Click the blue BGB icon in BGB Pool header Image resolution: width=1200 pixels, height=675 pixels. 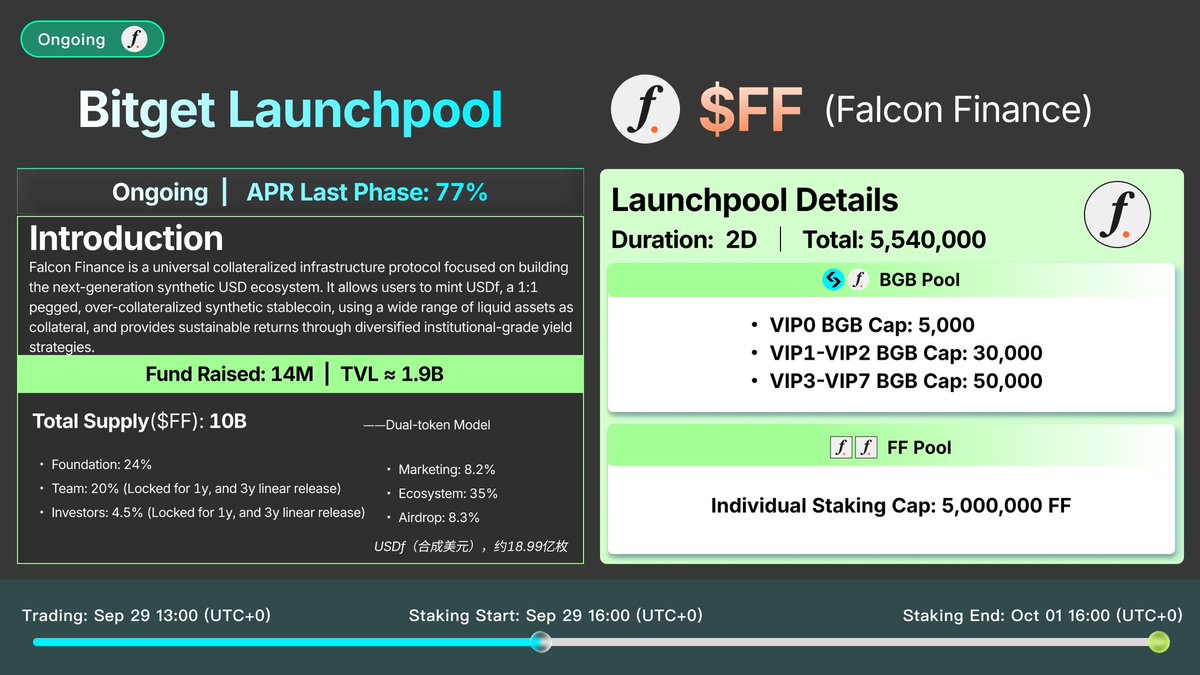[833, 280]
